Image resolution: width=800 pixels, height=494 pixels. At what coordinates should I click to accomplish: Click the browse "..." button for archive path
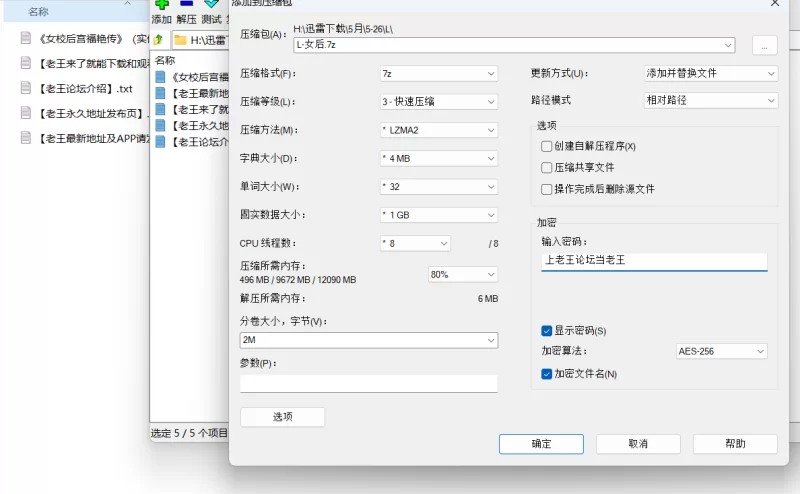pyautogui.click(x=765, y=45)
